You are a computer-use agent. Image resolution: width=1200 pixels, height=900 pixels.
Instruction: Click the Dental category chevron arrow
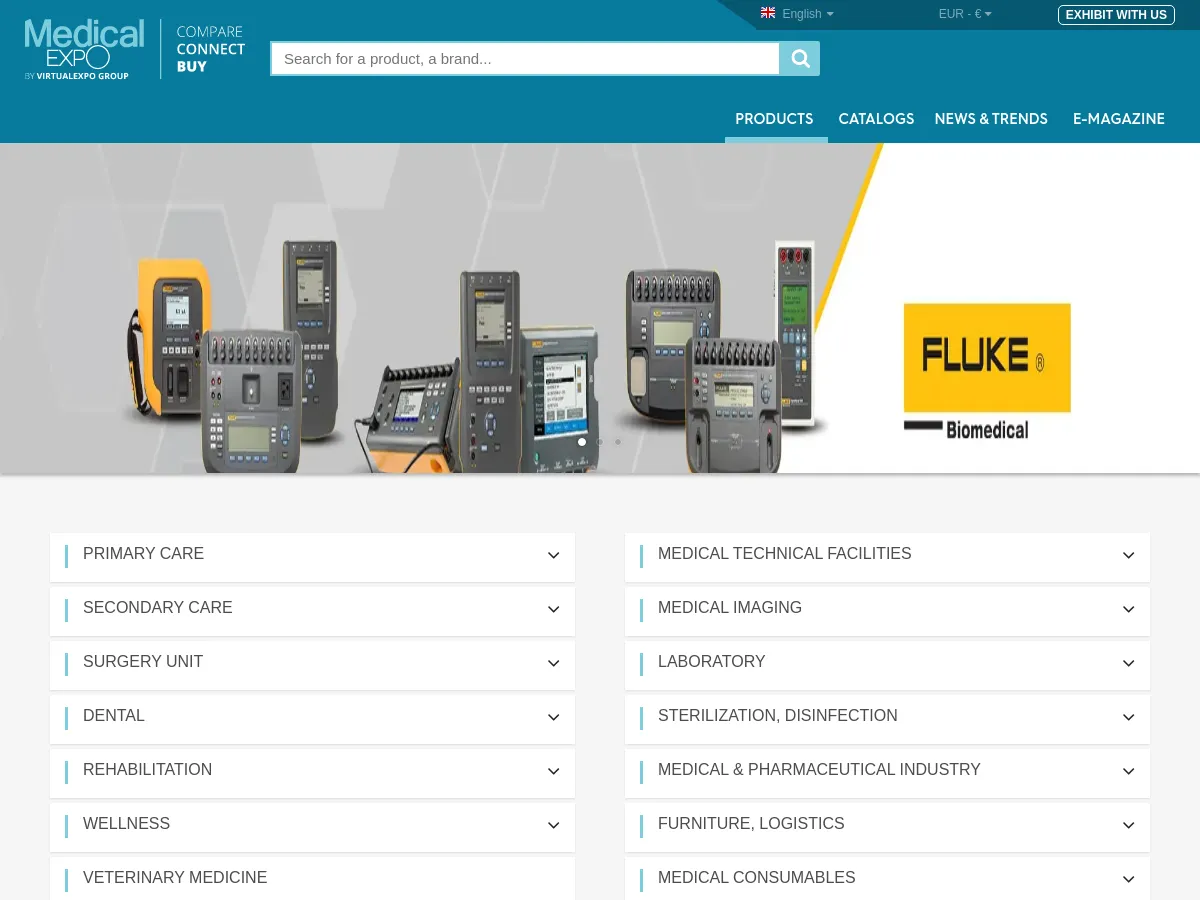pyautogui.click(x=553, y=718)
